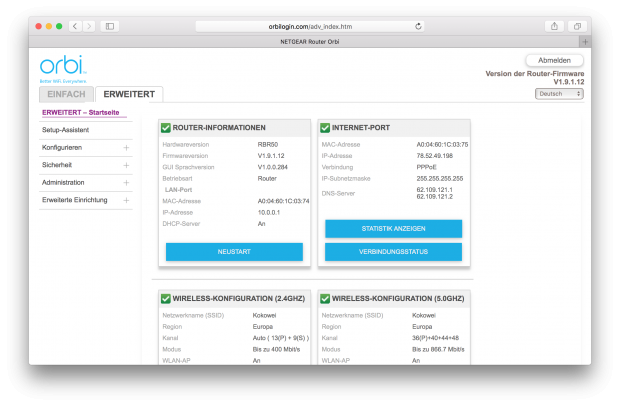
Task: Click the Internet-Port green check icon
Action: pos(325,128)
